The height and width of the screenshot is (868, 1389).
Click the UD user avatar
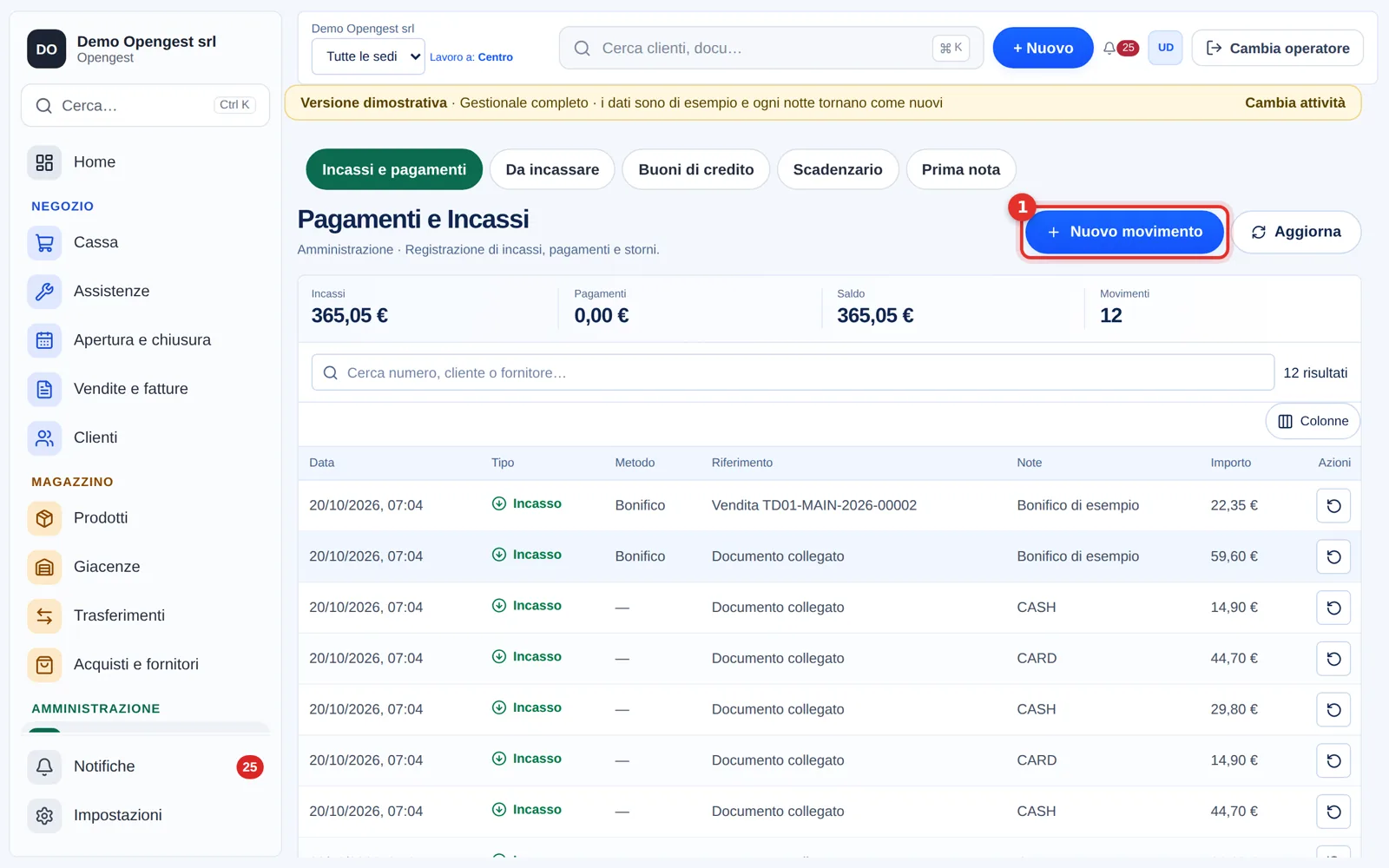point(1165,48)
